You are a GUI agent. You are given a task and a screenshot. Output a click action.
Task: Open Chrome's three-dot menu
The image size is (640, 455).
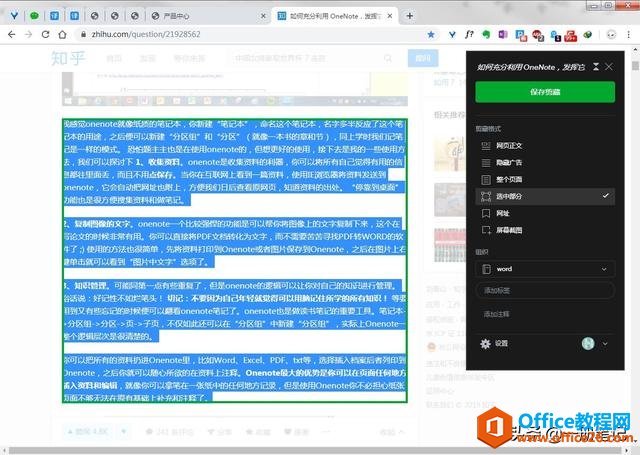click(629, 35)
